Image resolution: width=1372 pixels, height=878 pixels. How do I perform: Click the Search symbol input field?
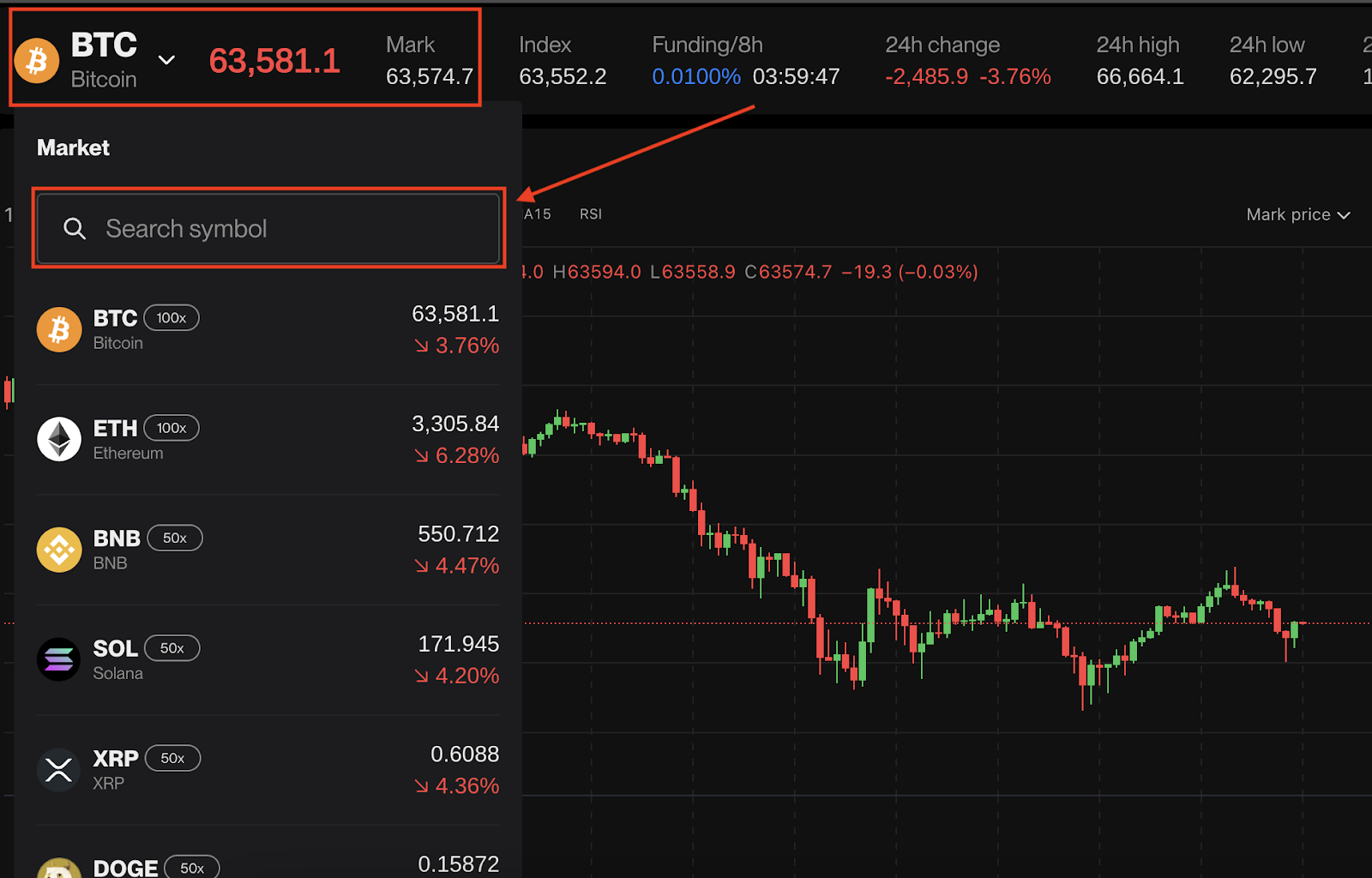click(268, 228)
